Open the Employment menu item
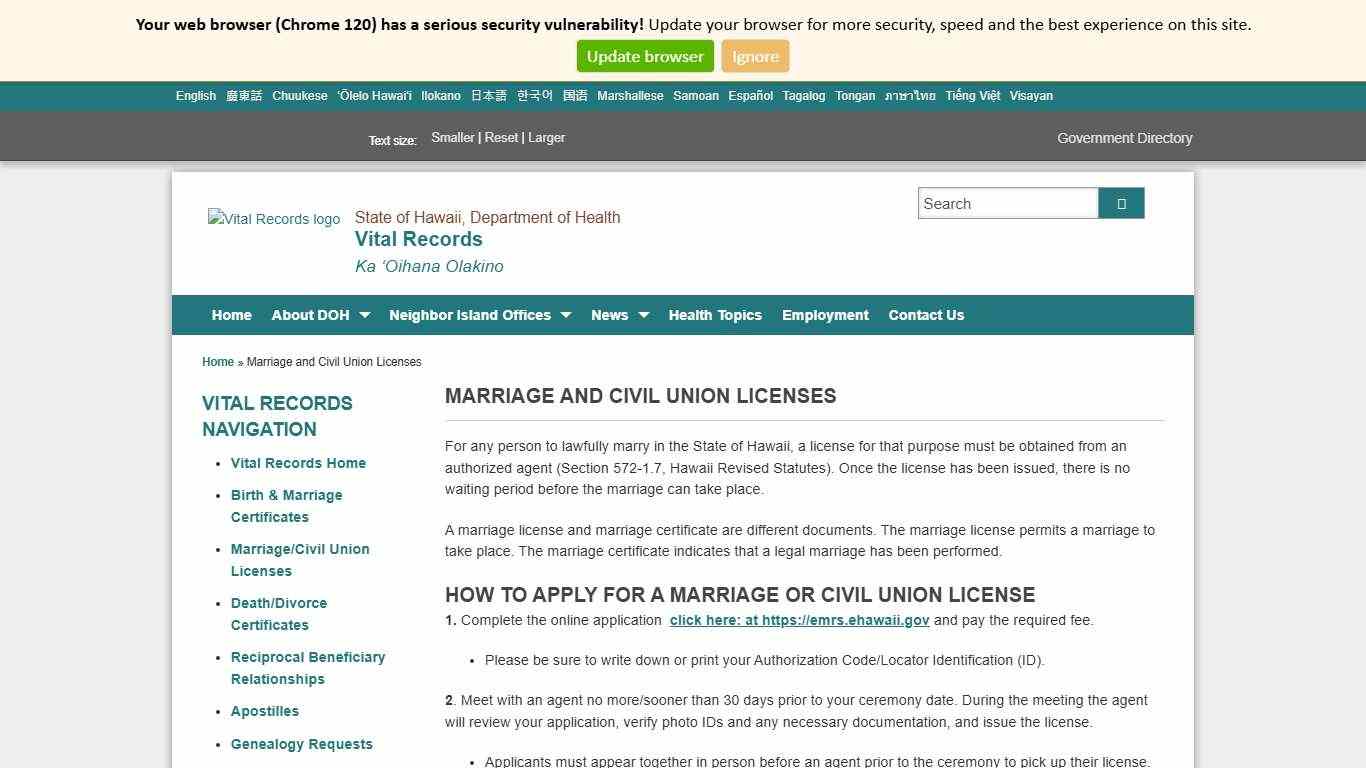Screen dimensions: 1366x768 (x=824, y=315)
